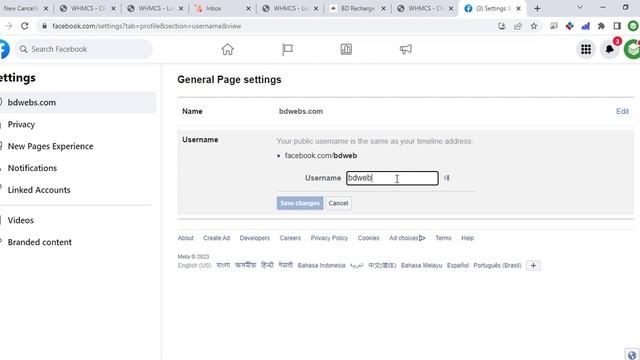Screen dimensions: 640x360
Task: Cancel the username edit
Action: pos(338,203)
